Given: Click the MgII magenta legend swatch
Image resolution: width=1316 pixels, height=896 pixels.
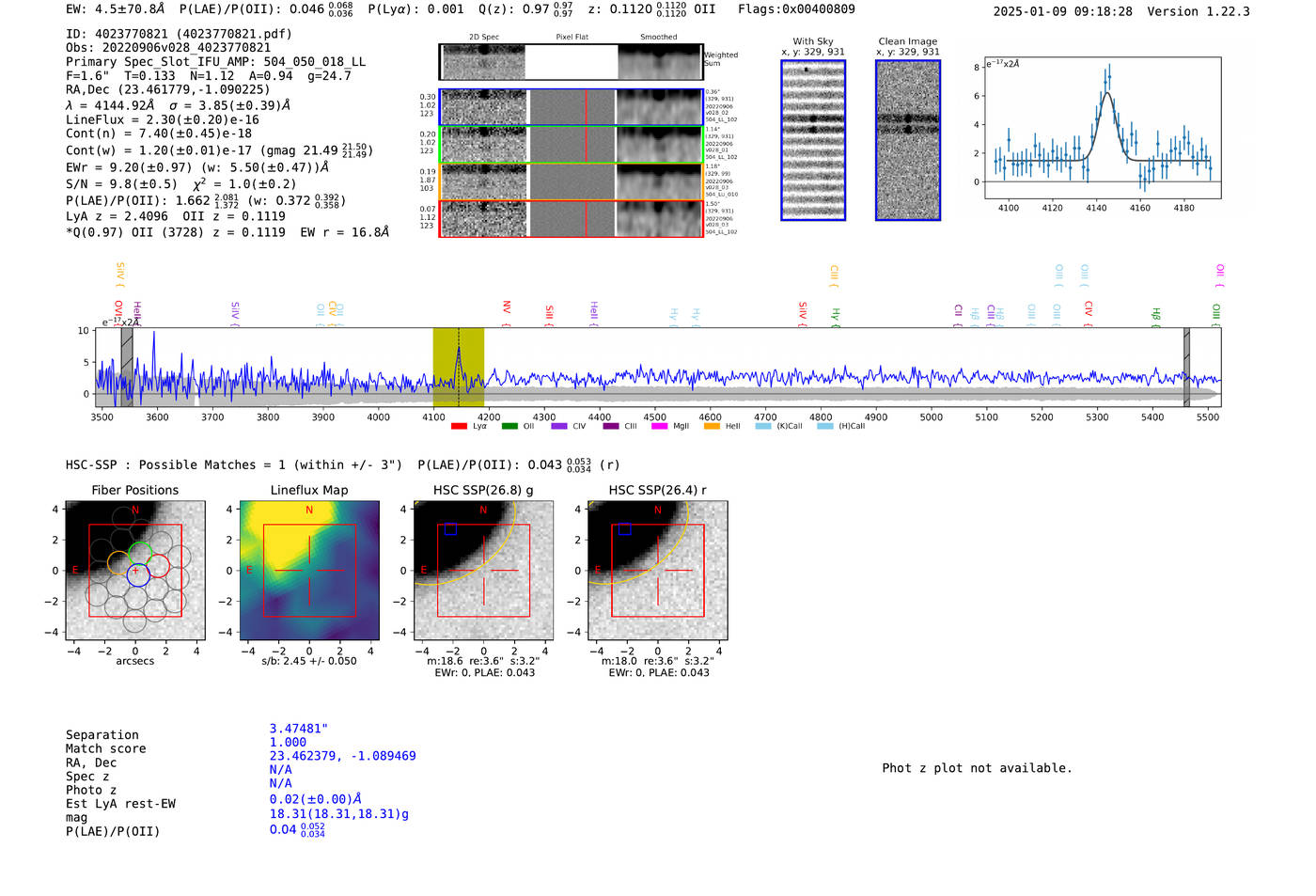Looking at the screenshot, I should [x=660, y=426].
